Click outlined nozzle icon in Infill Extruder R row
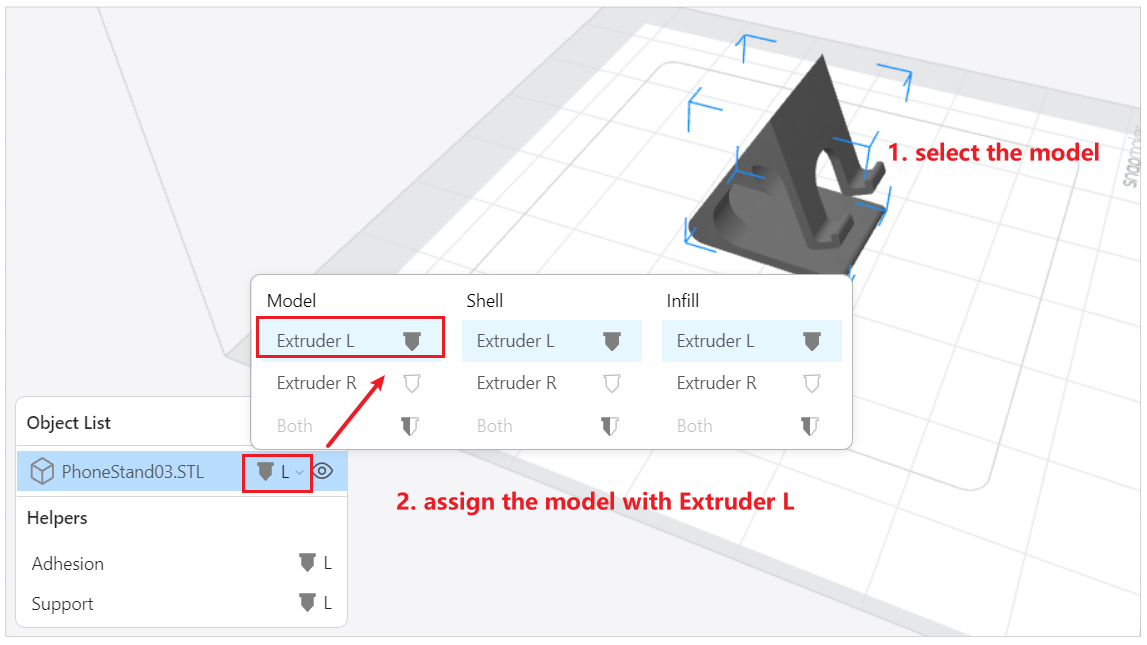Viewport: 1147px width, 645px height. [812, 383]
